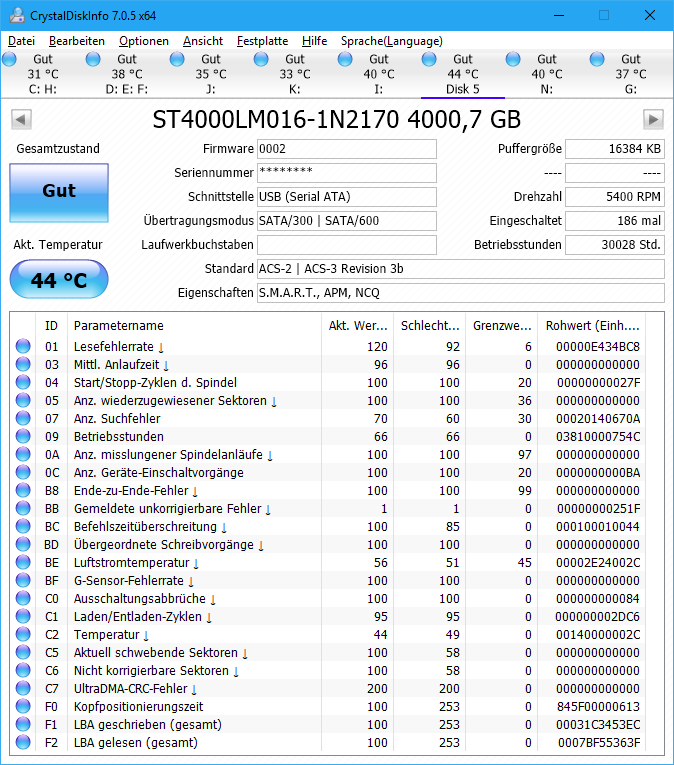Click the Rohwert column header
Screen dimensions: 674x765
[592, 325]
